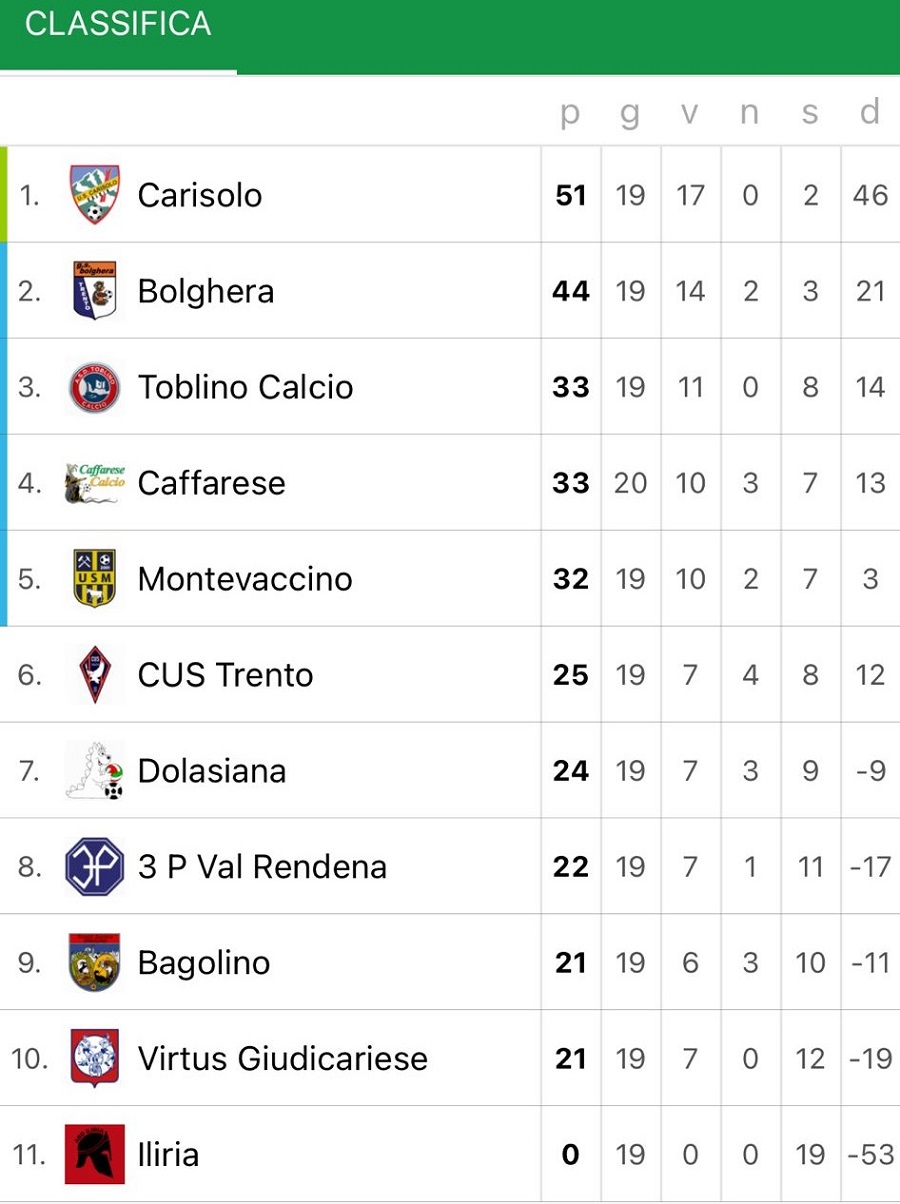Screen dimensions: 900x1204
Task: Open the Virtus Giudicariese shield logo
Action: (95, 1058)
